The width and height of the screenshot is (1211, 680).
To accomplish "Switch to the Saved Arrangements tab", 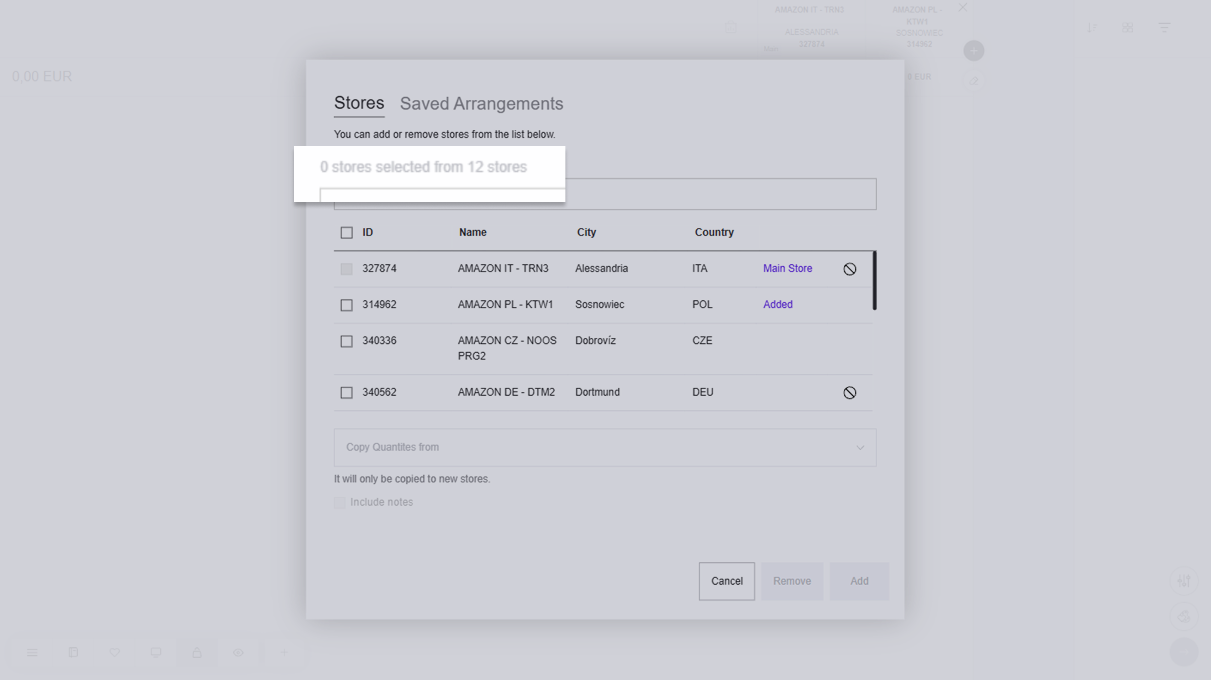I will 482,104.
